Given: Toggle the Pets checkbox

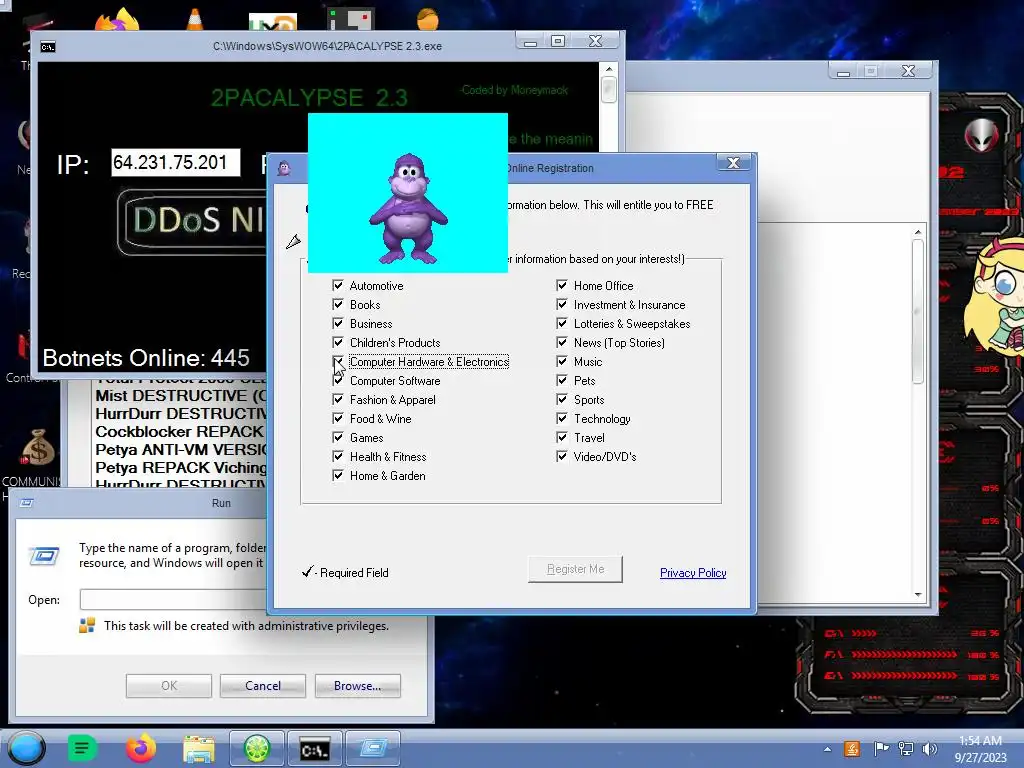Looking at the screenshot, I should 562,380.
